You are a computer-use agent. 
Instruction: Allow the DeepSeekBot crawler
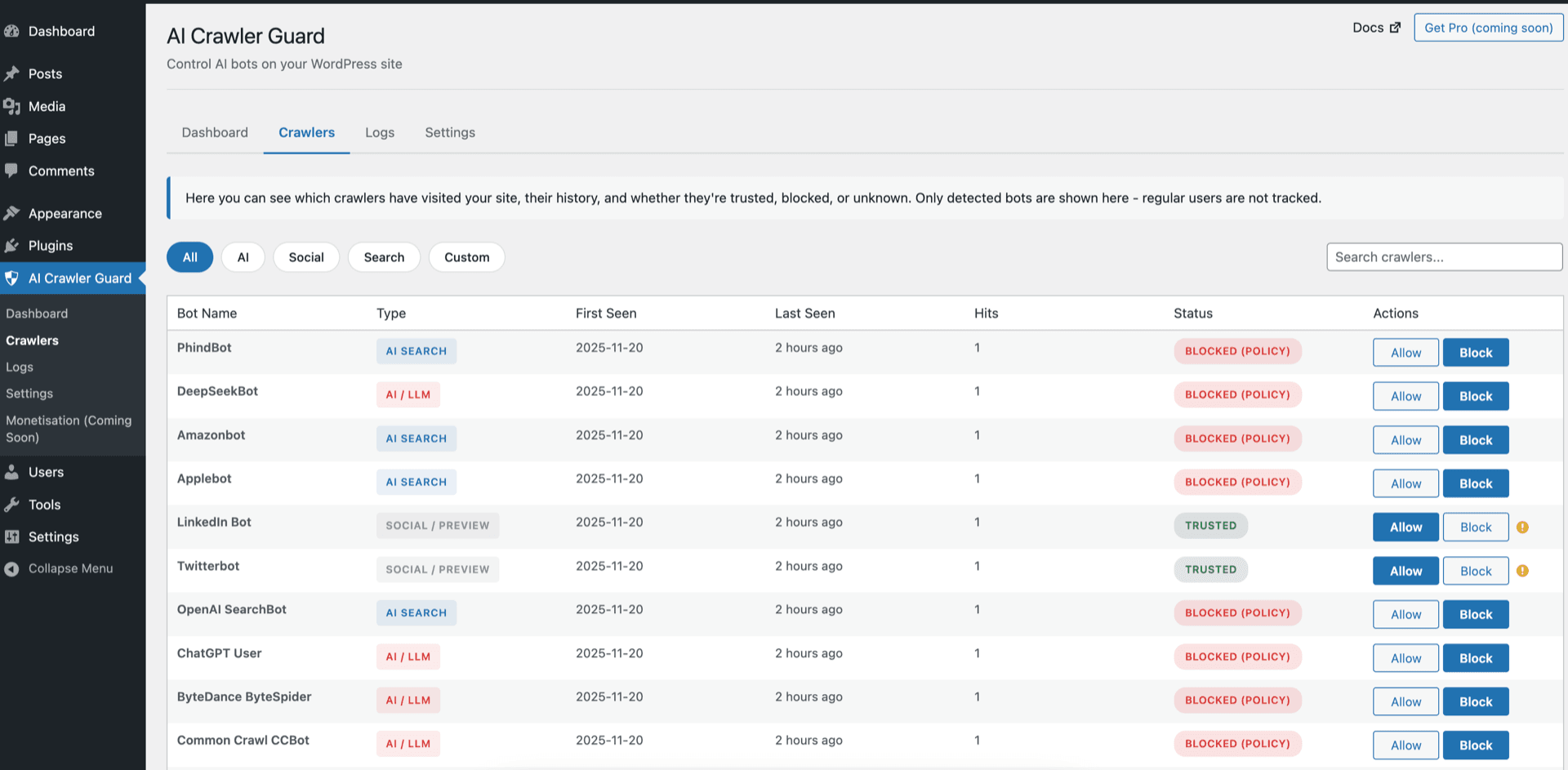tap(1405, 395)
